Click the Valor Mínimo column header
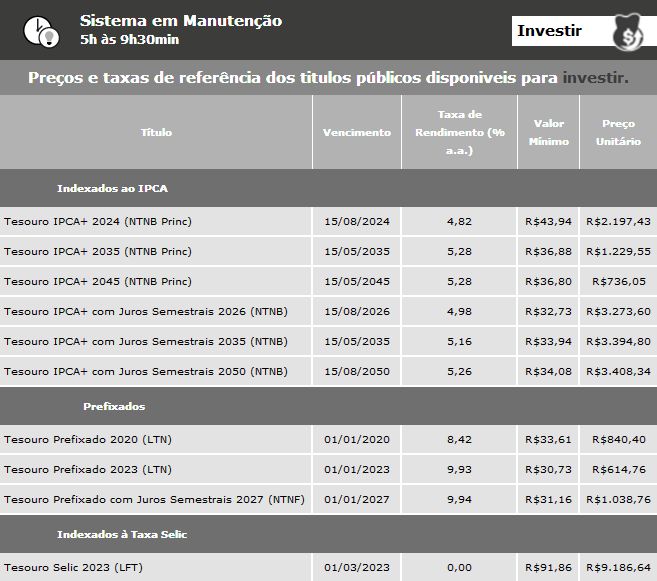 click(548, 132)
